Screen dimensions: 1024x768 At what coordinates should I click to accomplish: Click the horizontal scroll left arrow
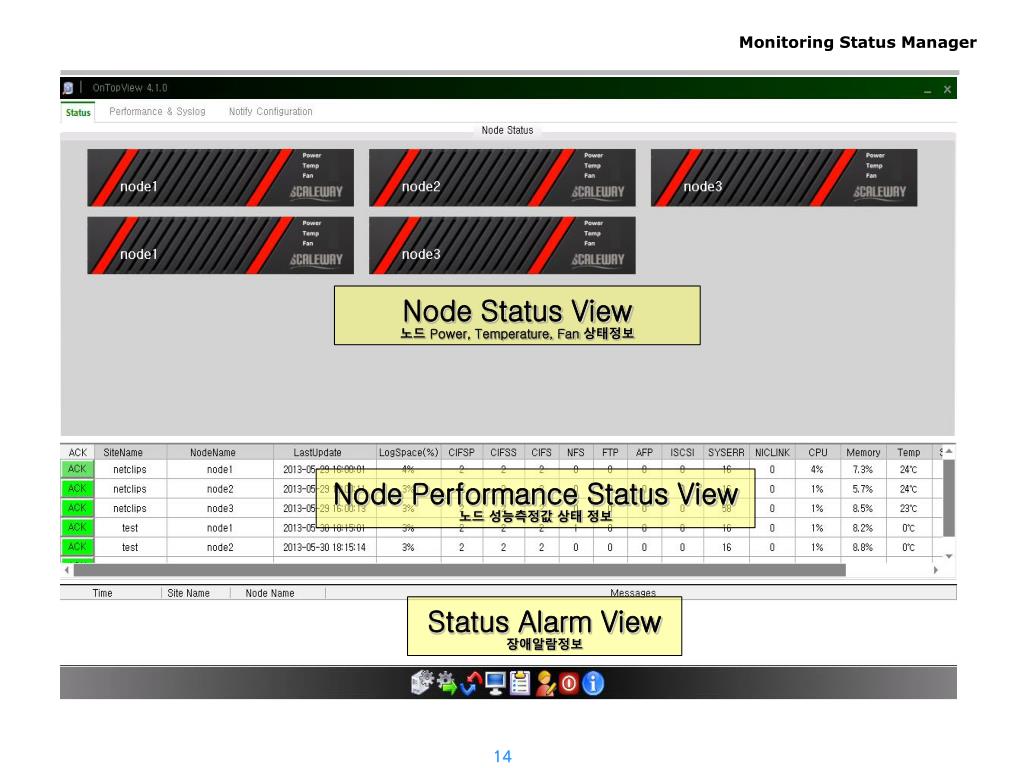tap(67, 570)
